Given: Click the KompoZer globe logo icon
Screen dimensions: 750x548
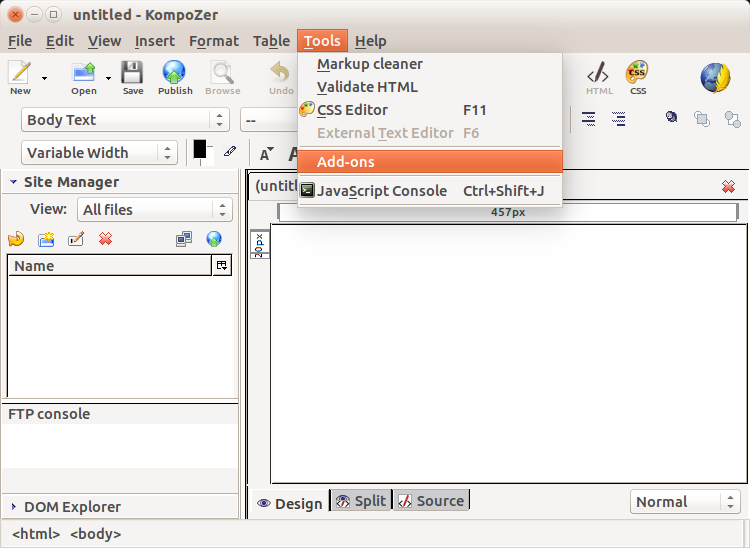Looking at the screenshot, I should pyautogui.click(x=716, y=77).
